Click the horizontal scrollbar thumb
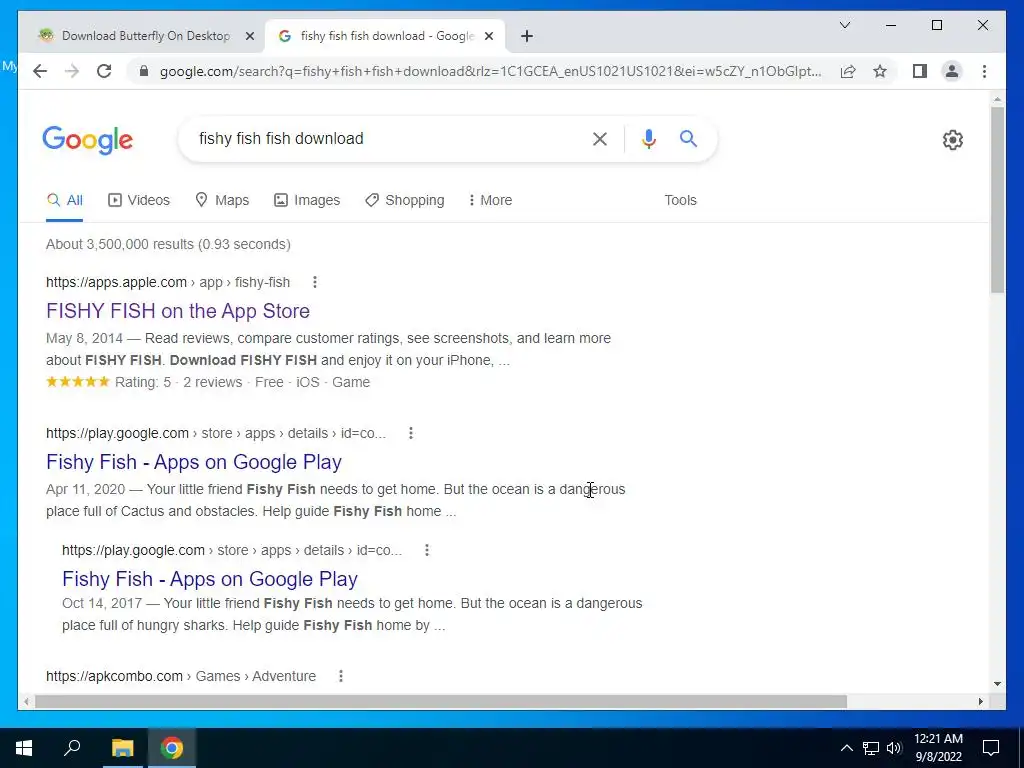 pos(441,701)
